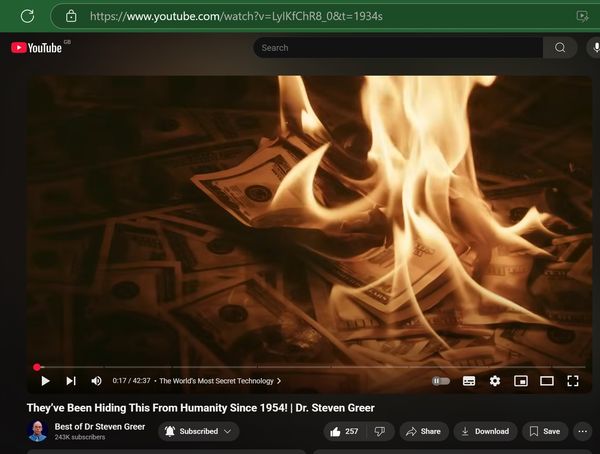The image size is (600, 454).
Task: Open the channel avatar of Dr Steven Greer
Action: coord(38,431)
